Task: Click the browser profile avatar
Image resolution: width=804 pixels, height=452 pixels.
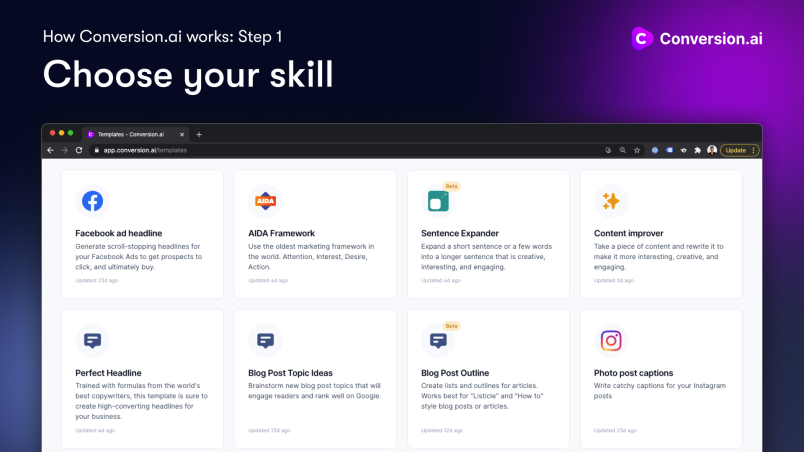Action: pos(712,150)
